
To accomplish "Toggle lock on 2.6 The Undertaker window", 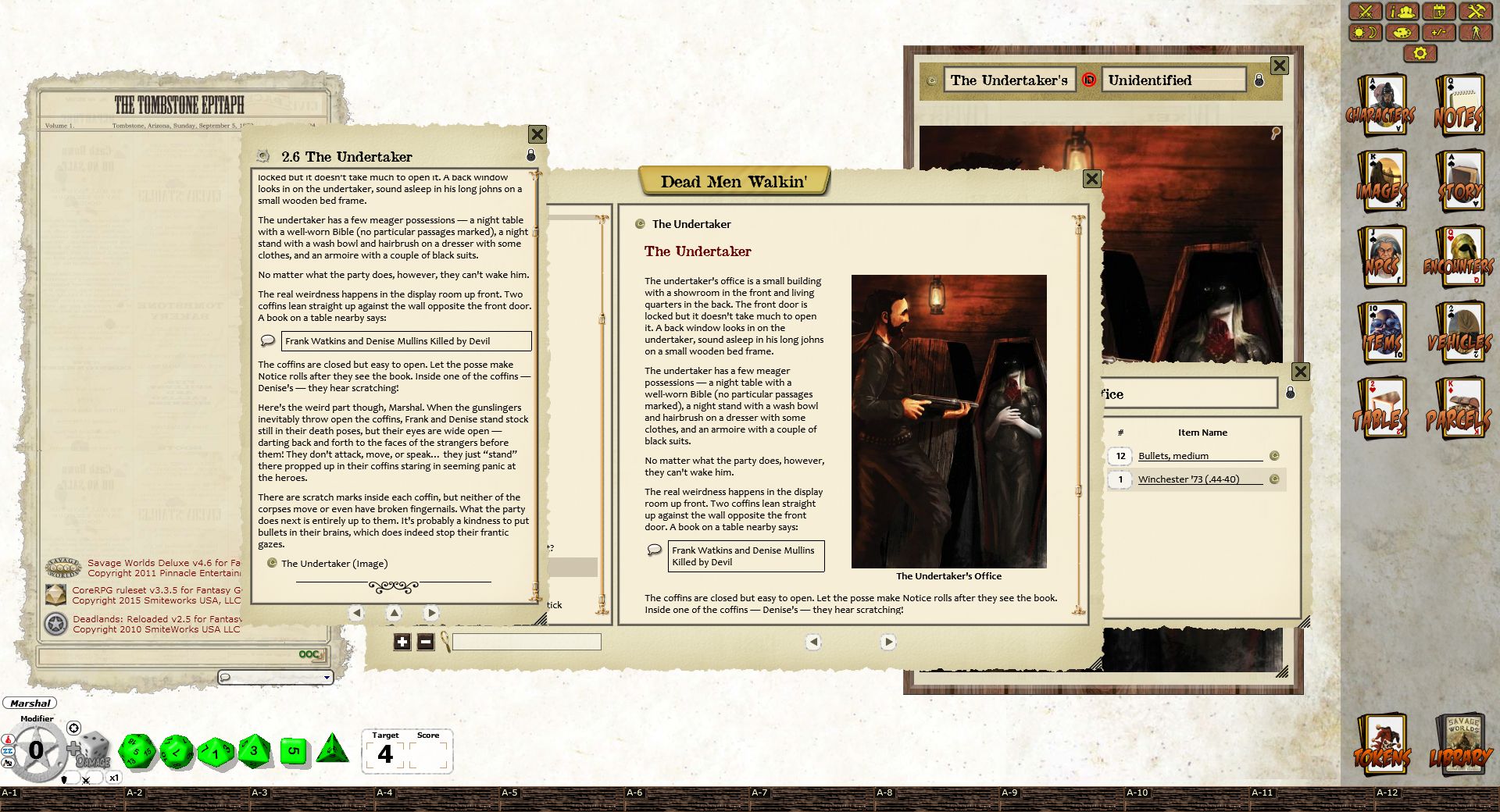I will tap(531, 156).
